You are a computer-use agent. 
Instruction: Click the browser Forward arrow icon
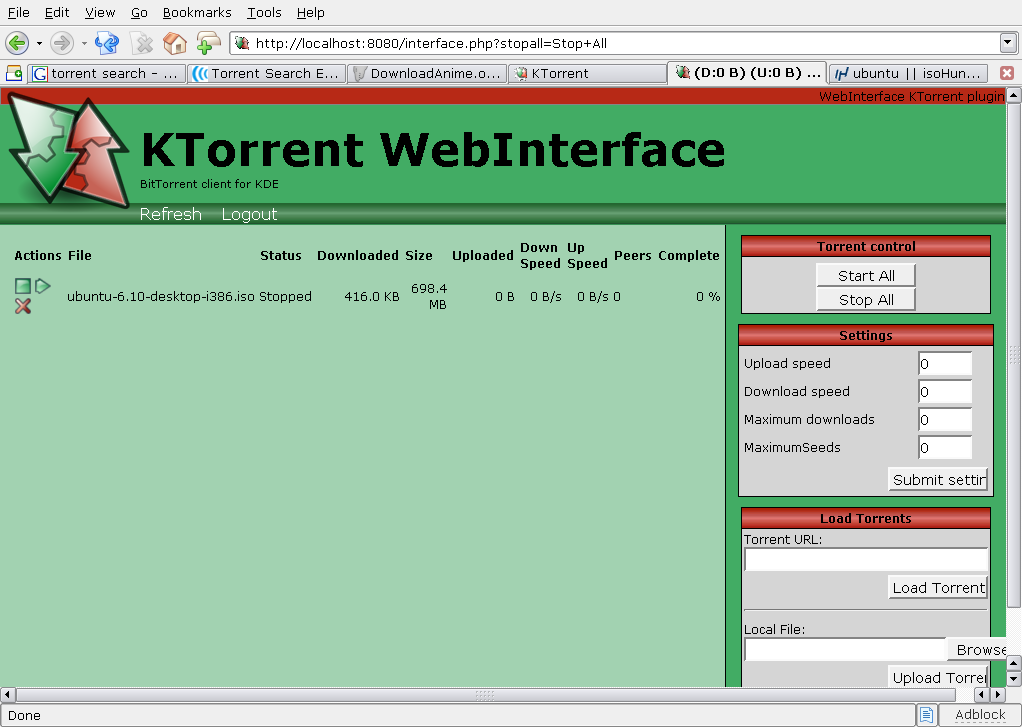pos(62,44)
